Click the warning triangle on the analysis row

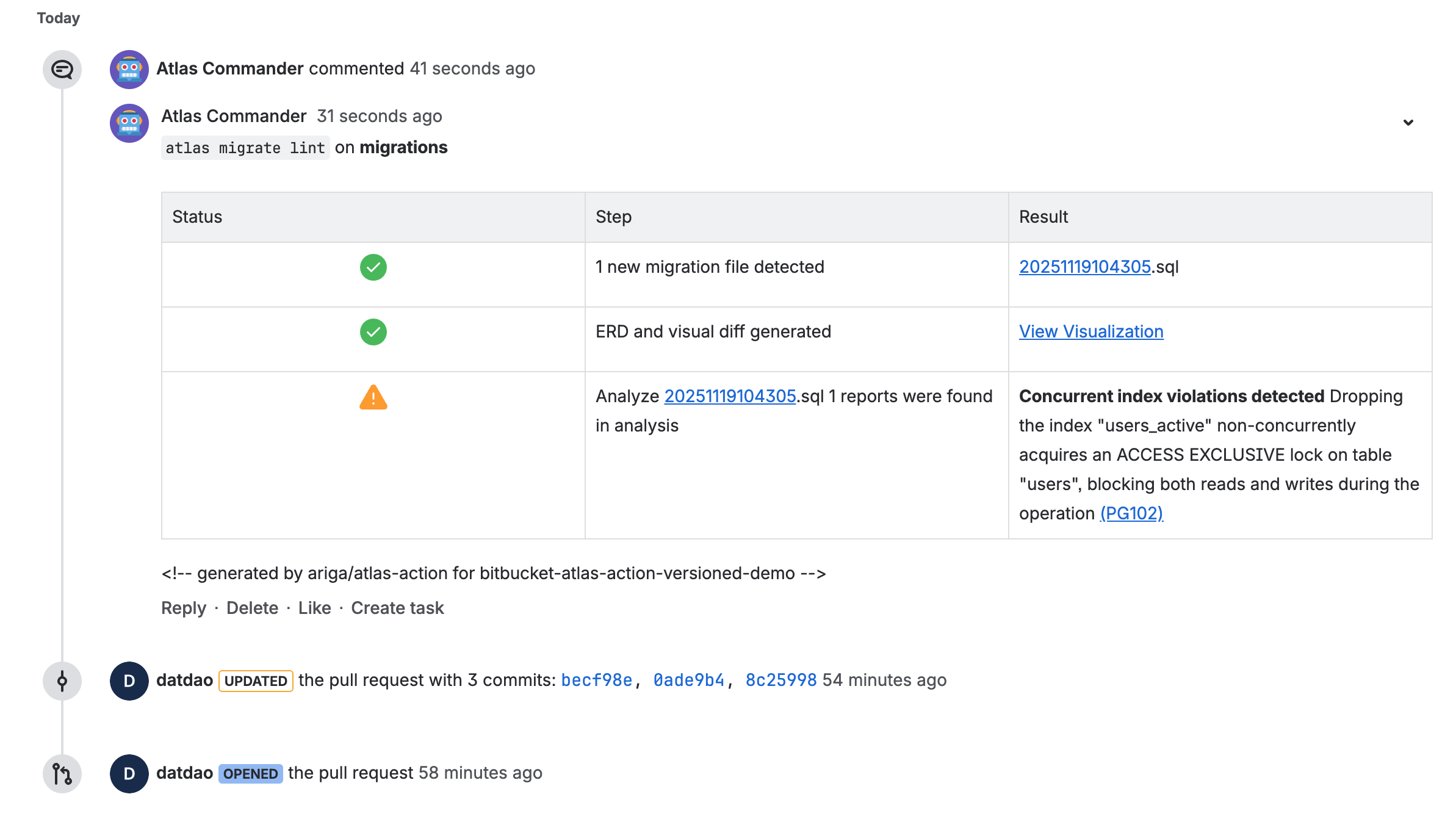click(x=373, y=398)
